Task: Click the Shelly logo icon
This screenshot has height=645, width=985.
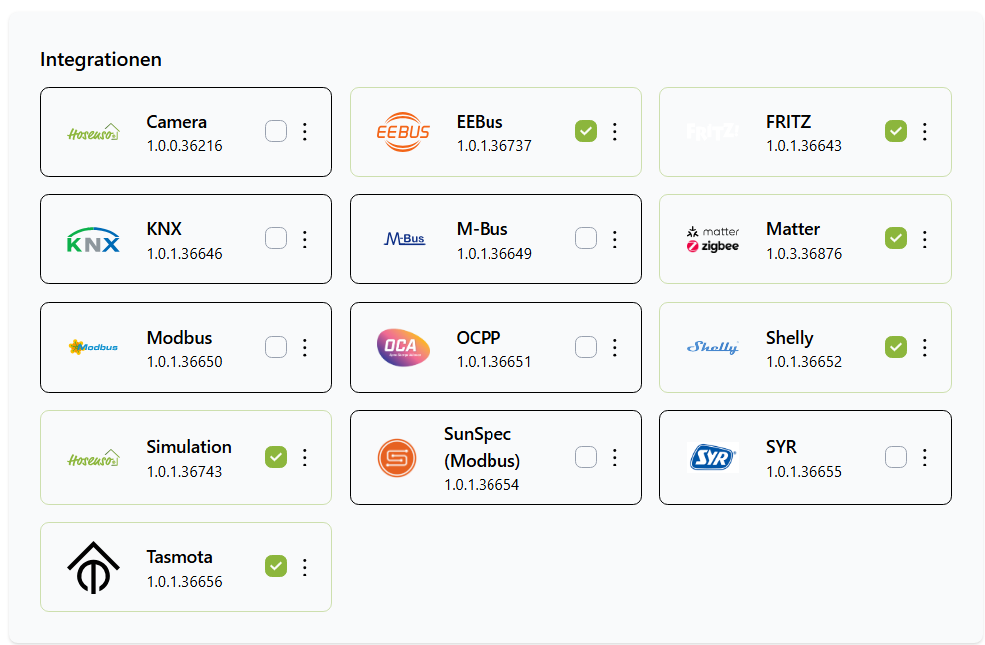Action: 713,347
